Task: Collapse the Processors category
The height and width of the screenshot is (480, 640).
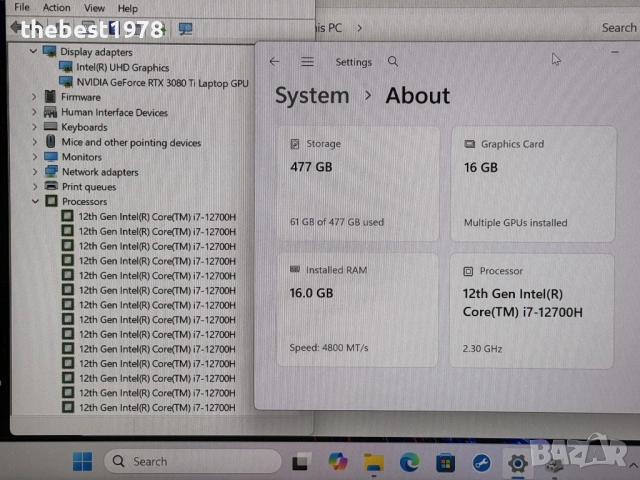Action: coord(34,201)
